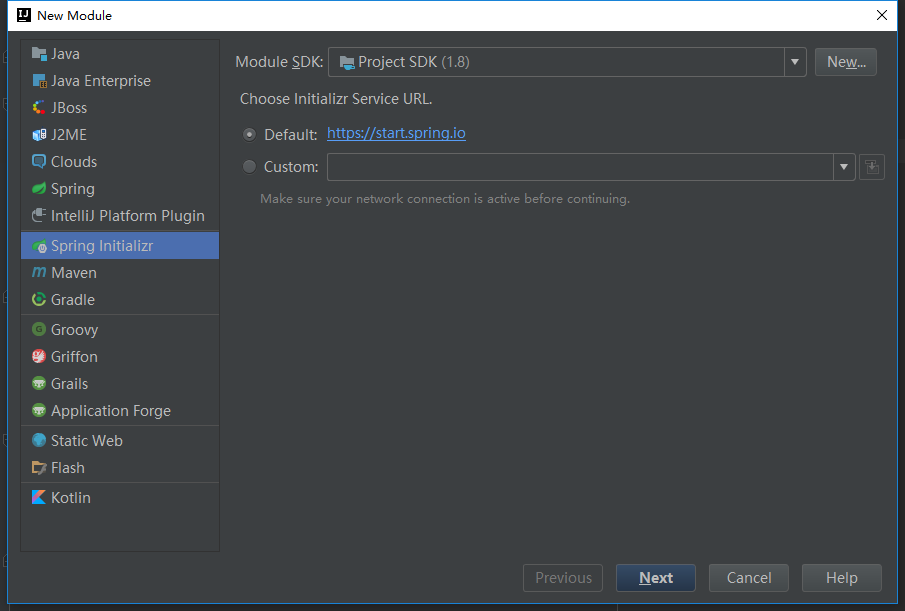Click the network connection hint text
Image resolution: width=905 pixels, height=611 pixels.
point(445,199)
